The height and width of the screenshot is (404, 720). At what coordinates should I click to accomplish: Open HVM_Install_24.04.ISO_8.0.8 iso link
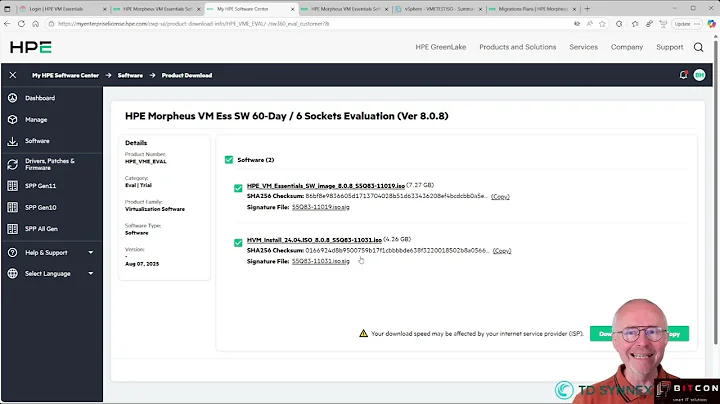(x=314, y=240)
